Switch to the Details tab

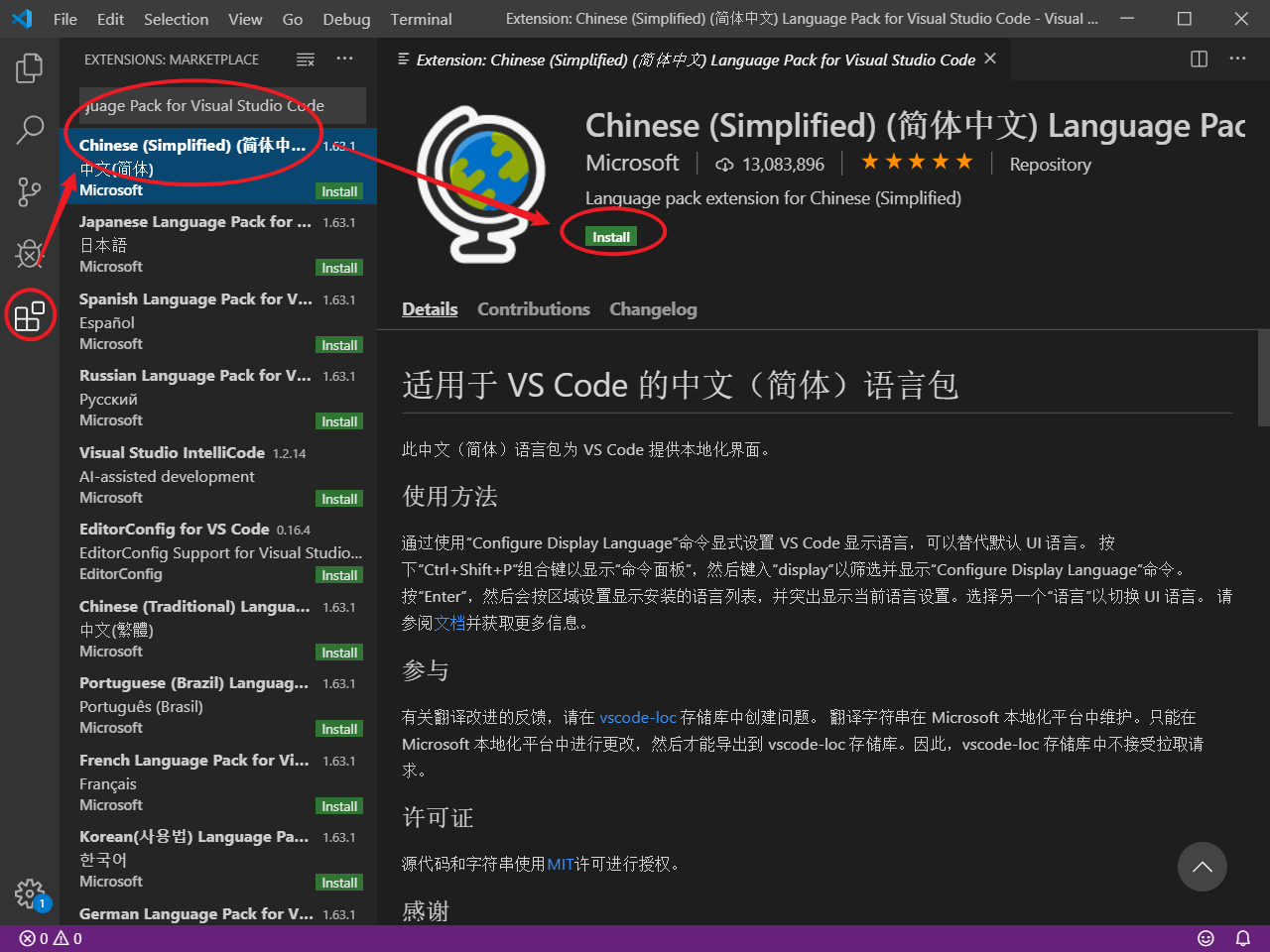tap(430, 309)
